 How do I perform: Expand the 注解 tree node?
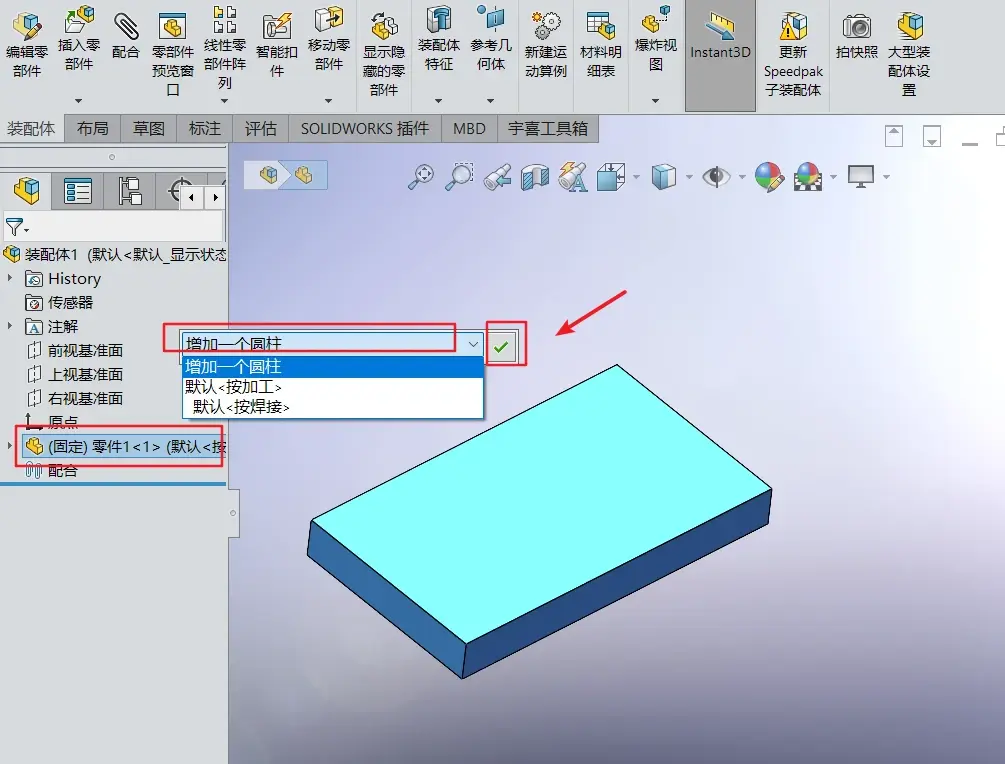[x=10, y=326]
